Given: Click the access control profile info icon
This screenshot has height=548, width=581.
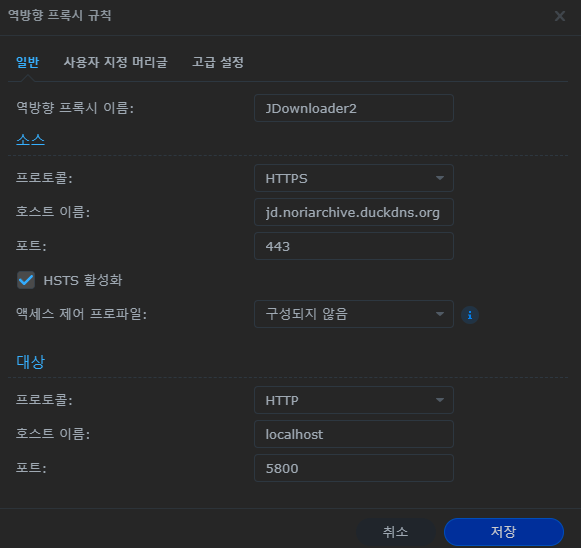Looking at the screenshot, I should click(x=469, y=315).
